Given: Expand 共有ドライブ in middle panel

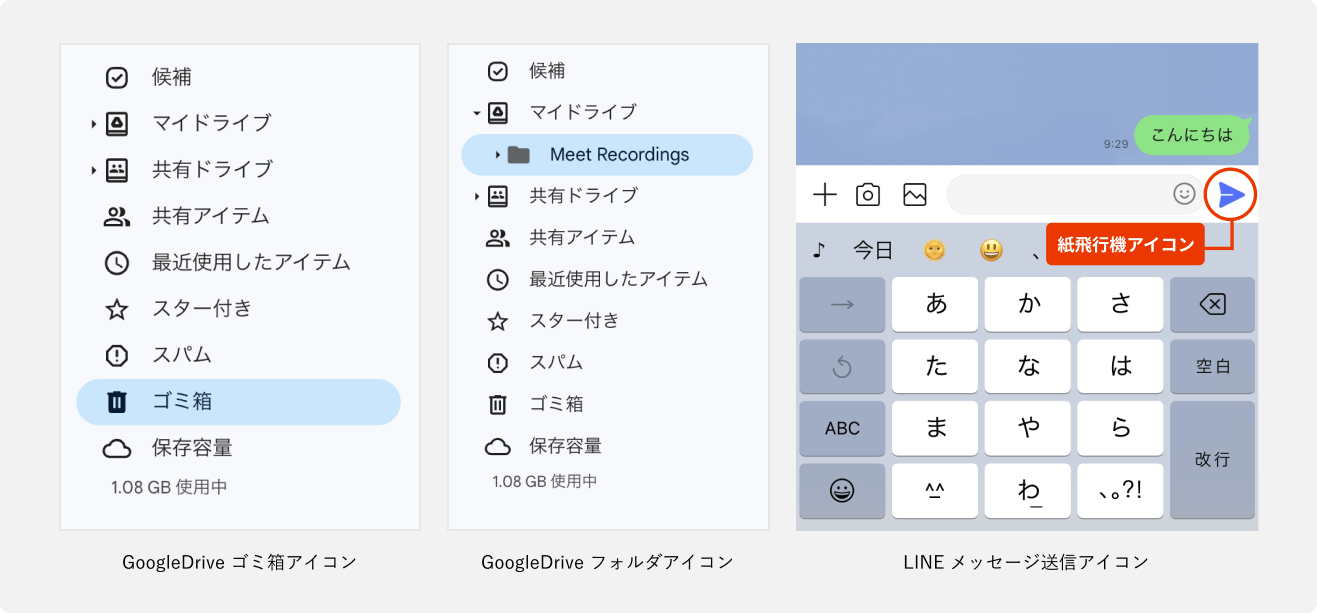Looking at the screenshot, I should 476,196.
